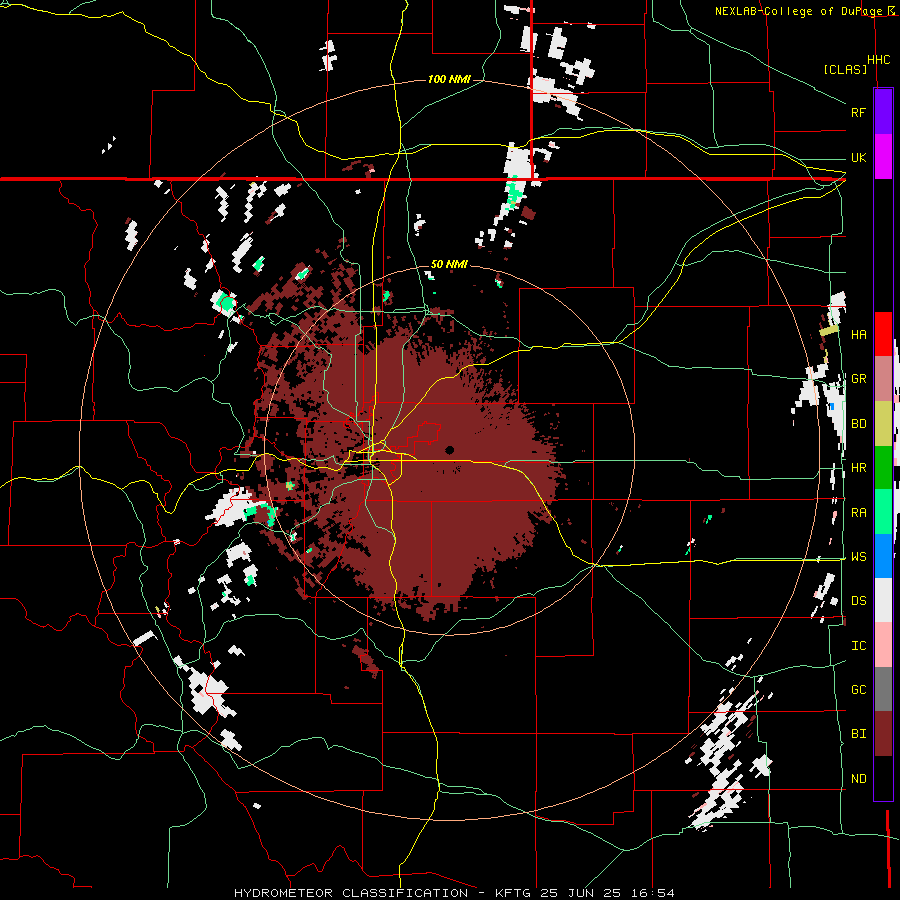Click the DS legend label
Viewport: 900px width, 900px height.
(x=858, y=601)
